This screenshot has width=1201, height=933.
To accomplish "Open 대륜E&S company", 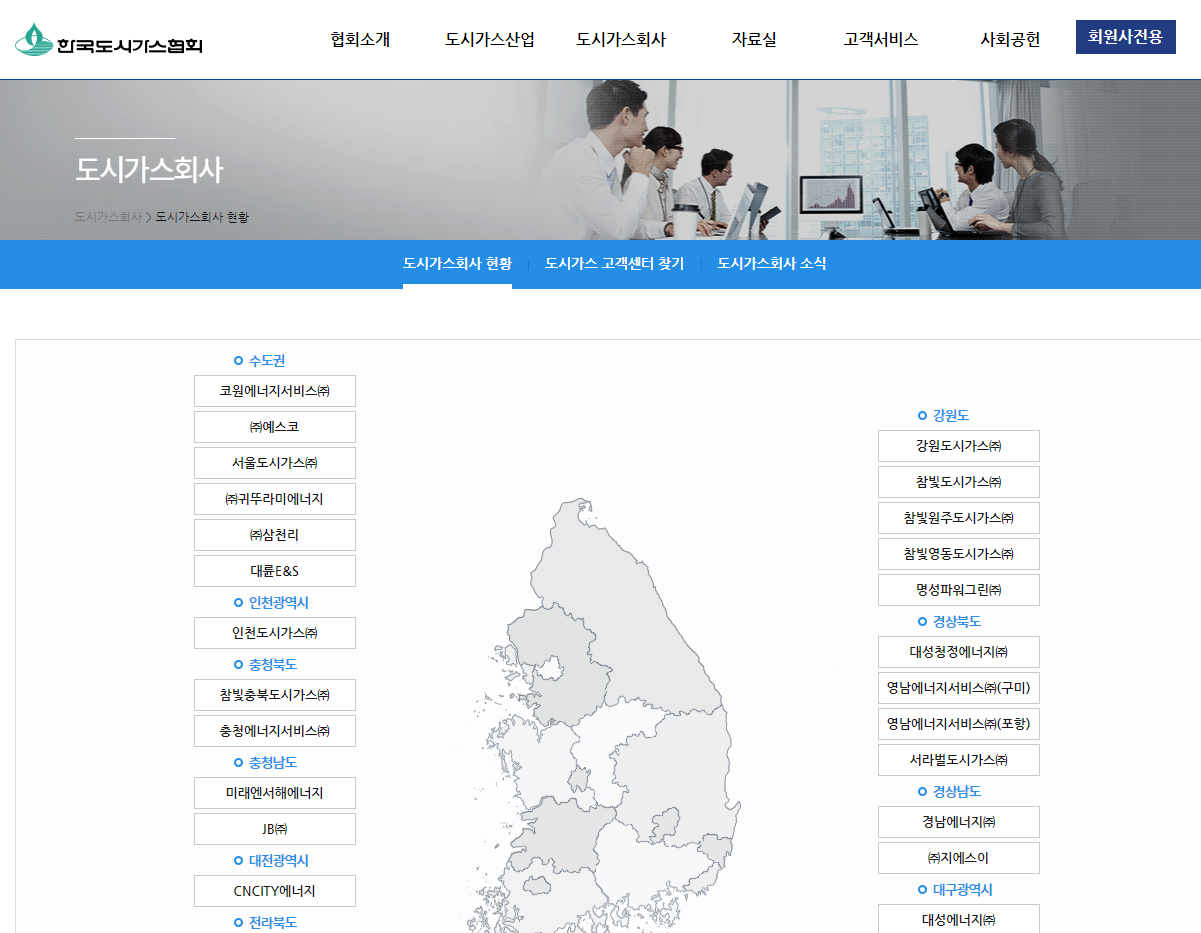I will coord(275,571).
